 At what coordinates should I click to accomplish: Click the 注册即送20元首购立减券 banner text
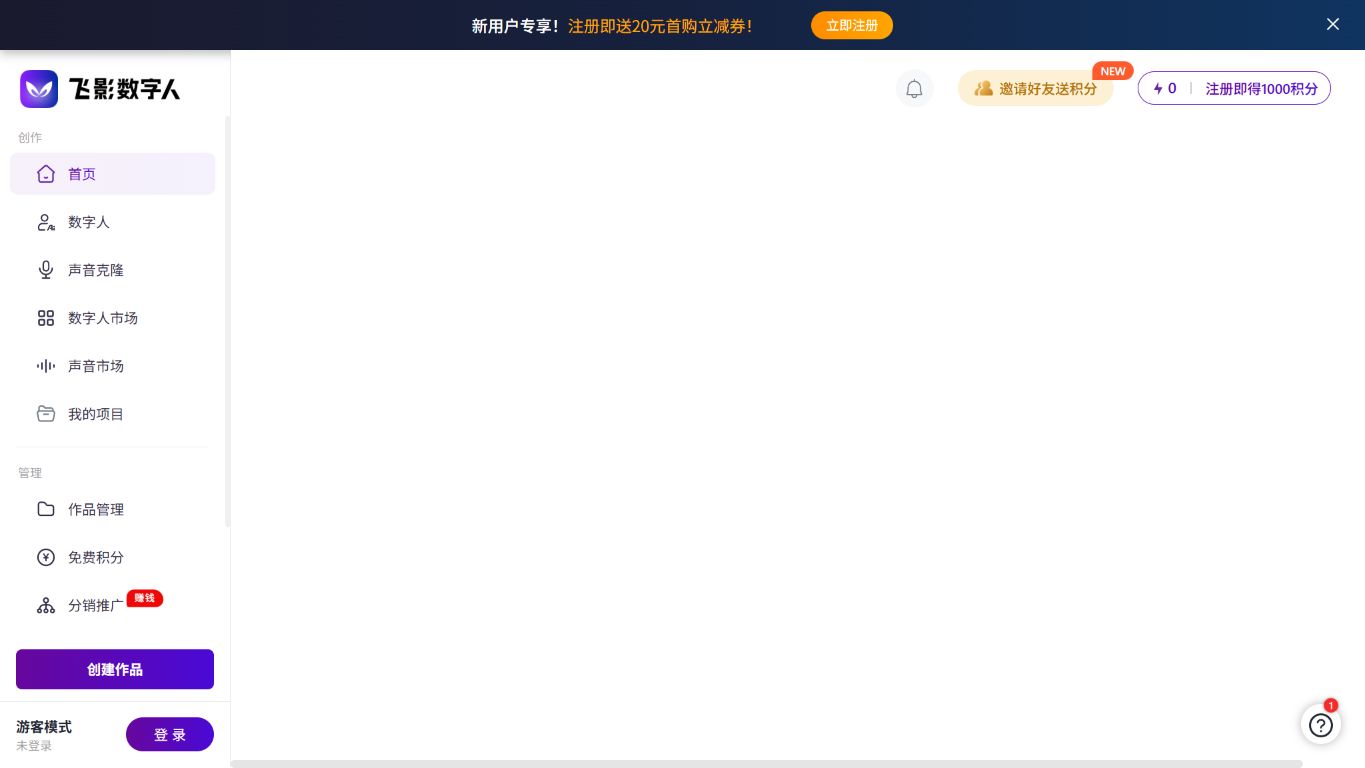[x=660, y=26]
